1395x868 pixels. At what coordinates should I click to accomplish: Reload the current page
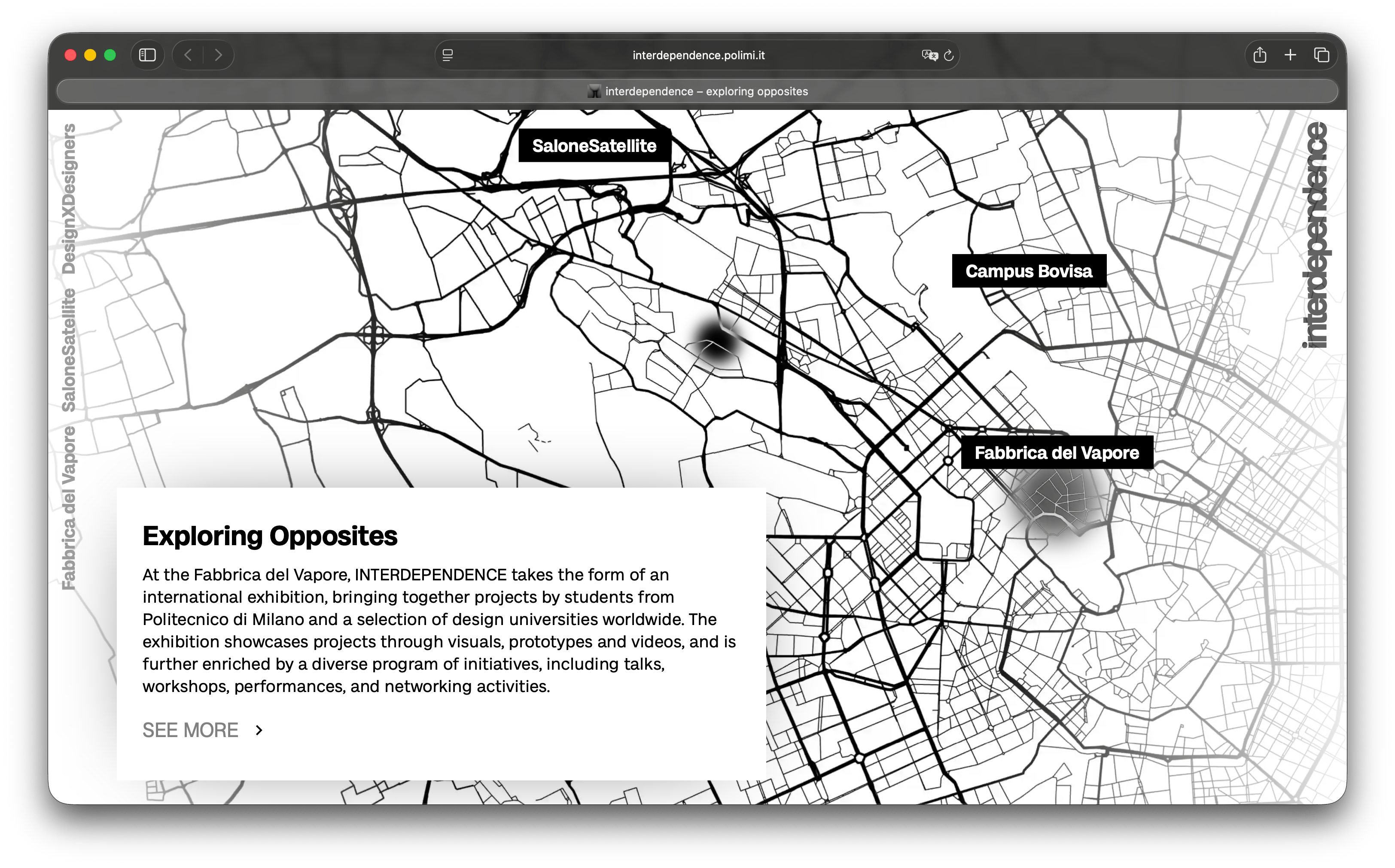(949, 55)
